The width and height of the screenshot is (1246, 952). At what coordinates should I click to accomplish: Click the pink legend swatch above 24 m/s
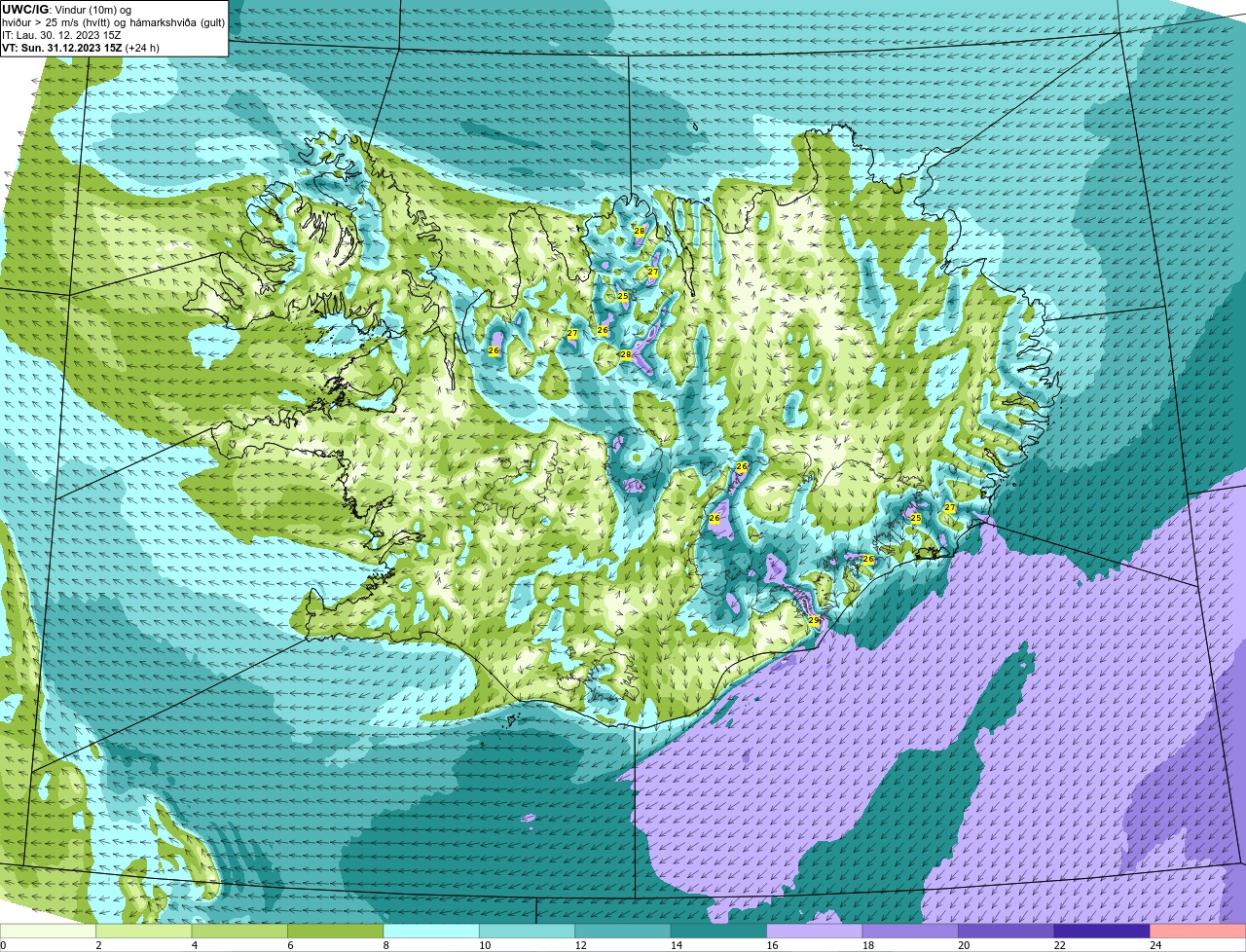(x=1196, y=931)
